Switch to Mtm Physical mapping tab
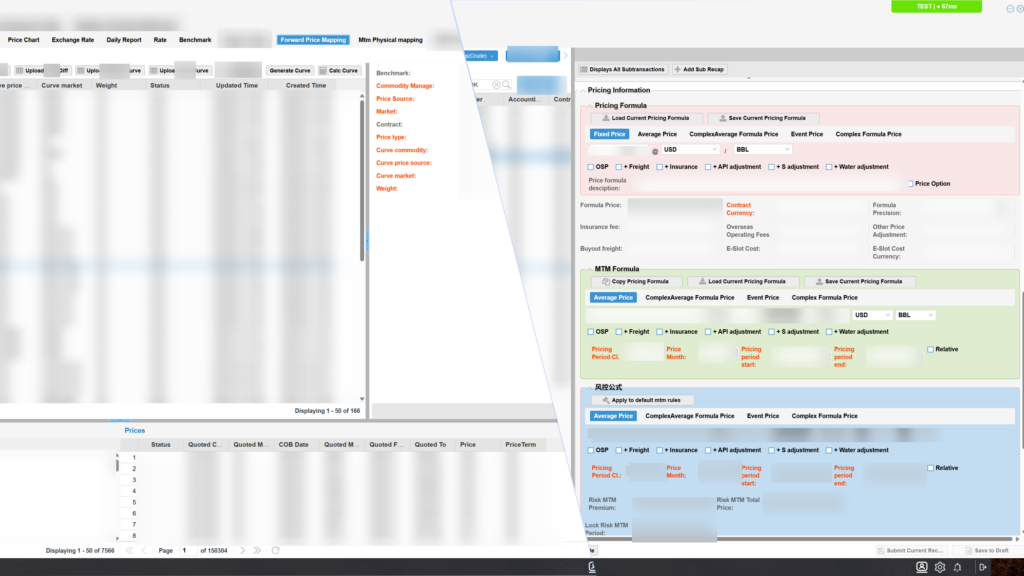The image size is (1024, 576). coord(390,40)
